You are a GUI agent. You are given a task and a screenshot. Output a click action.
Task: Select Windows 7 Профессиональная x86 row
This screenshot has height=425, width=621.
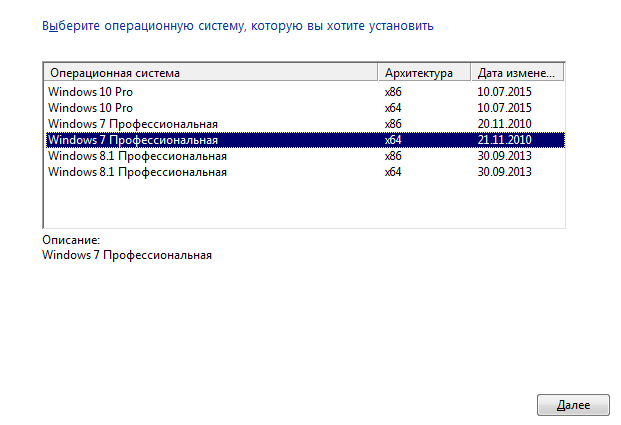coord(305,124)
